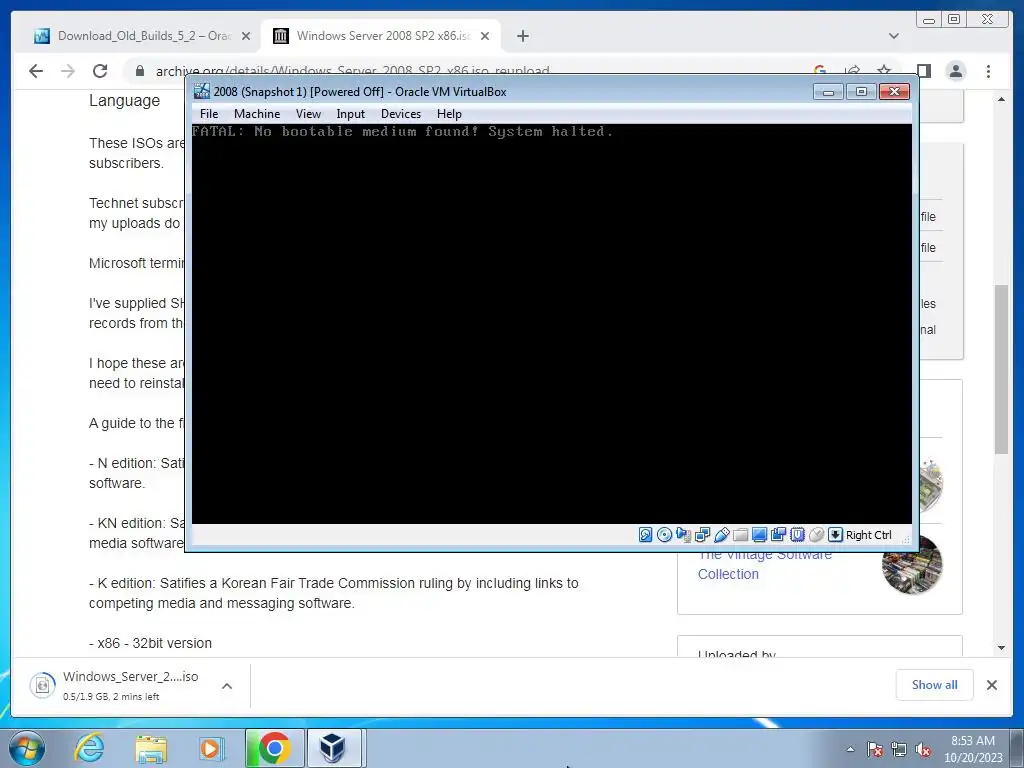Close the Windows Server 2008 SP2 x86 tab

485,36
